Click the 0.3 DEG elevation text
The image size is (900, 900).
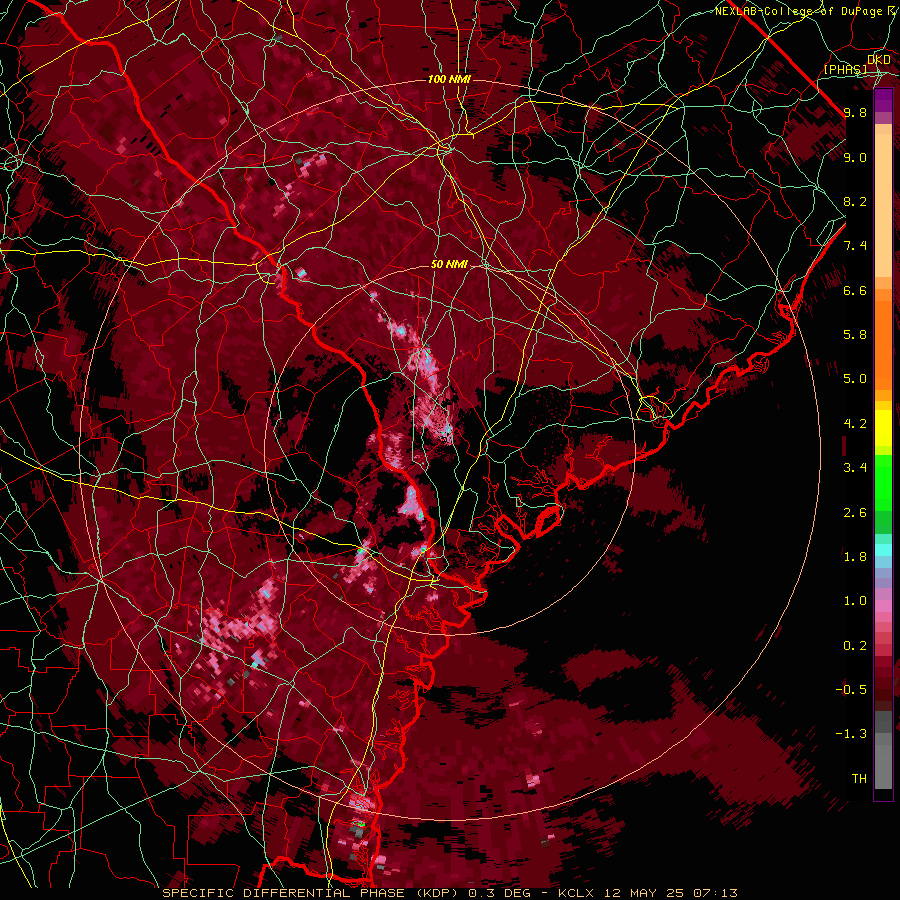[x=499, y=893]
